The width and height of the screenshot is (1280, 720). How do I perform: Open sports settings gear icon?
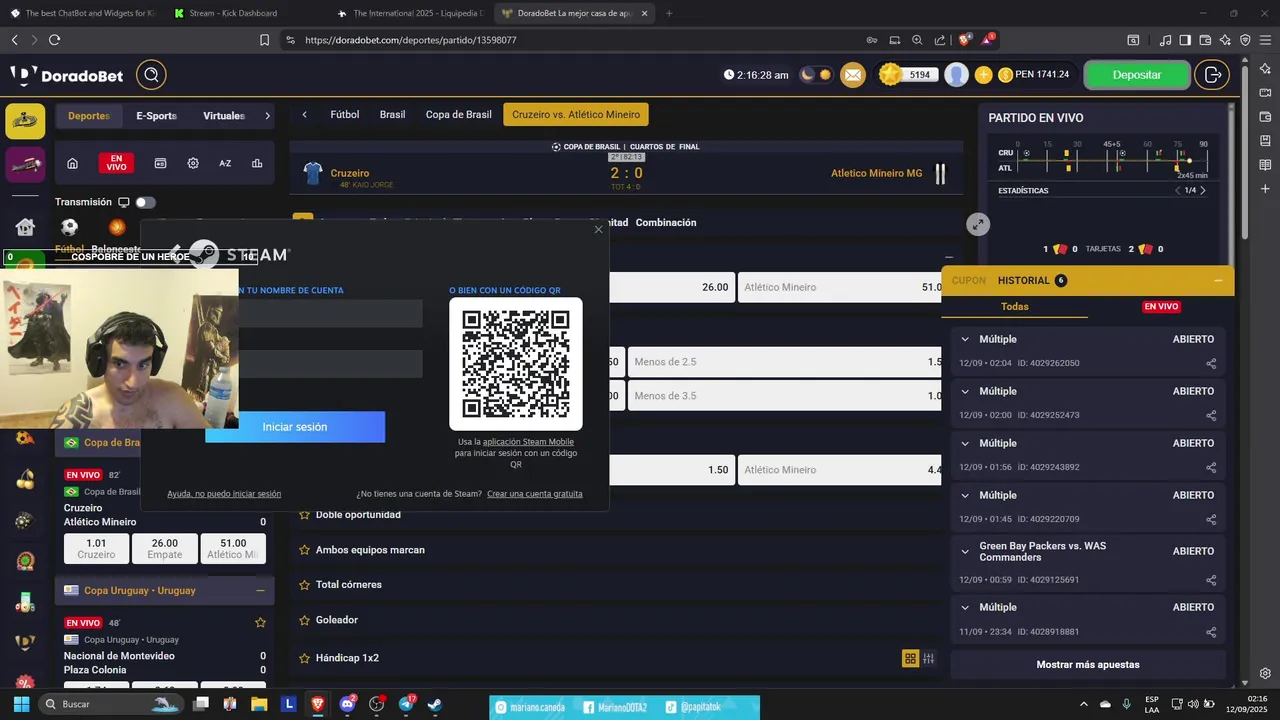tap(193, 163)
